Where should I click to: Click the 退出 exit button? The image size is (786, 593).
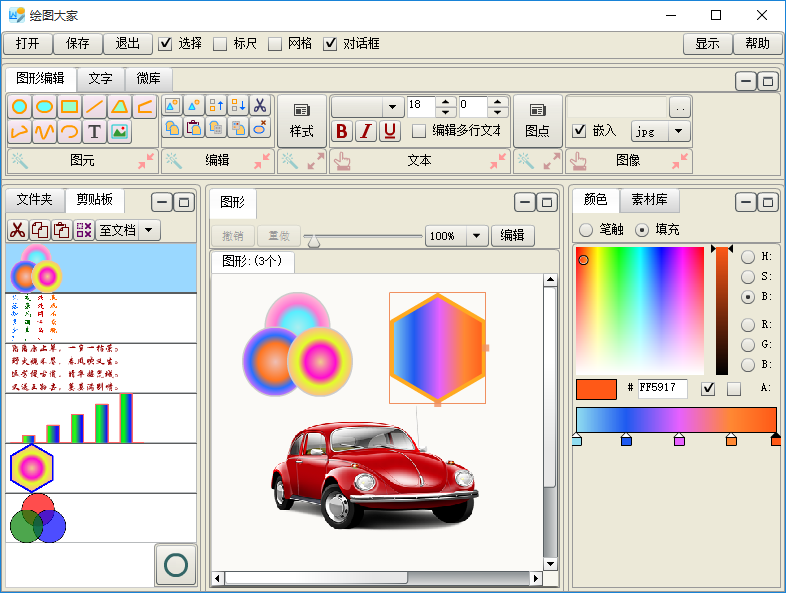click(x=128, y=44)
